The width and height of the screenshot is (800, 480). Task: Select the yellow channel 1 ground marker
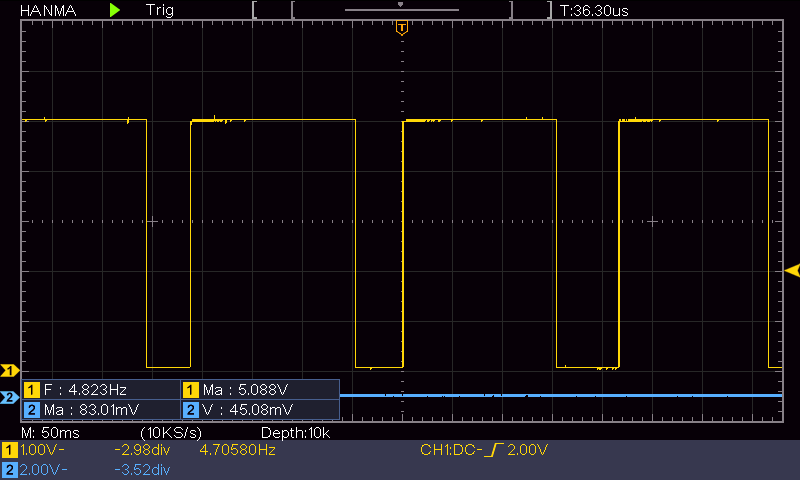[x=9, y=370]
